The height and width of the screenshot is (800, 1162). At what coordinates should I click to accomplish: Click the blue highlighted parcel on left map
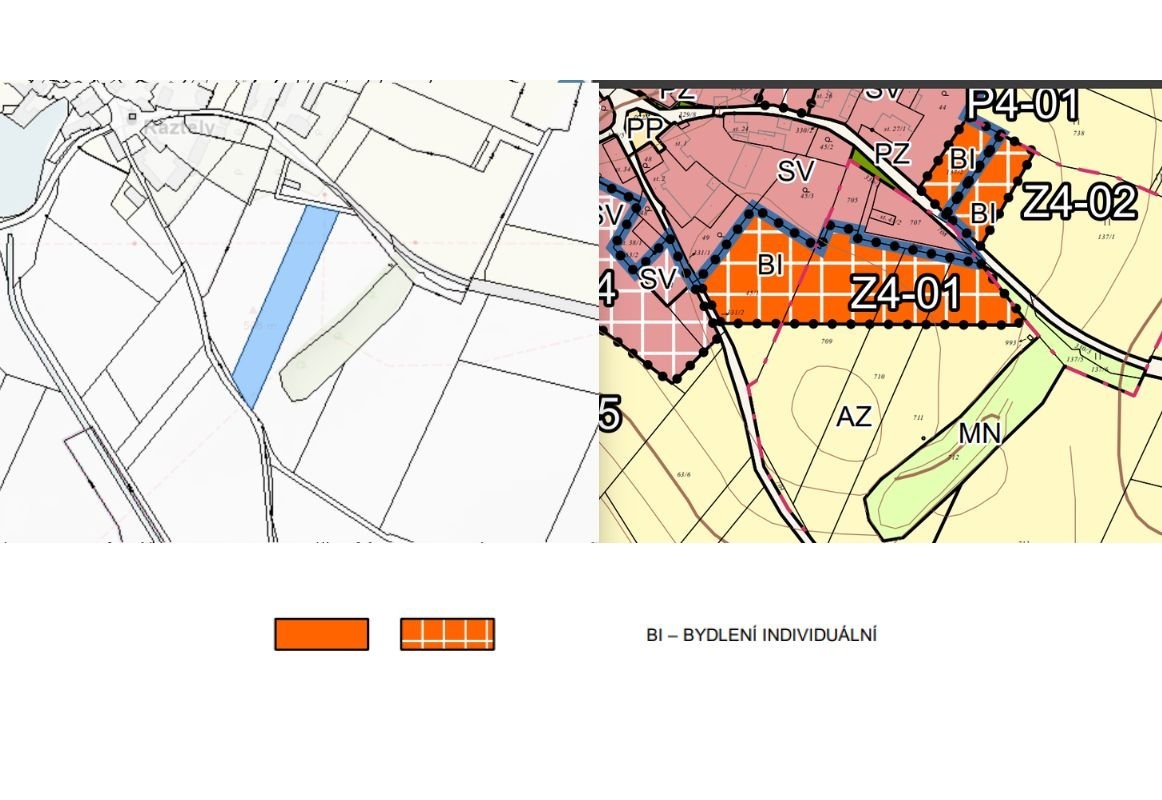pos(285,305)
